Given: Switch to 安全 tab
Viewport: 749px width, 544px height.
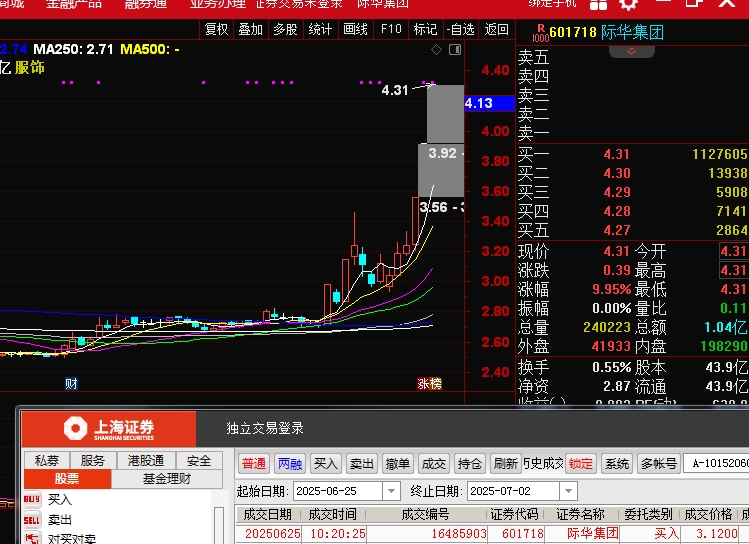Looking at the screenshot, I should [199, 460].
